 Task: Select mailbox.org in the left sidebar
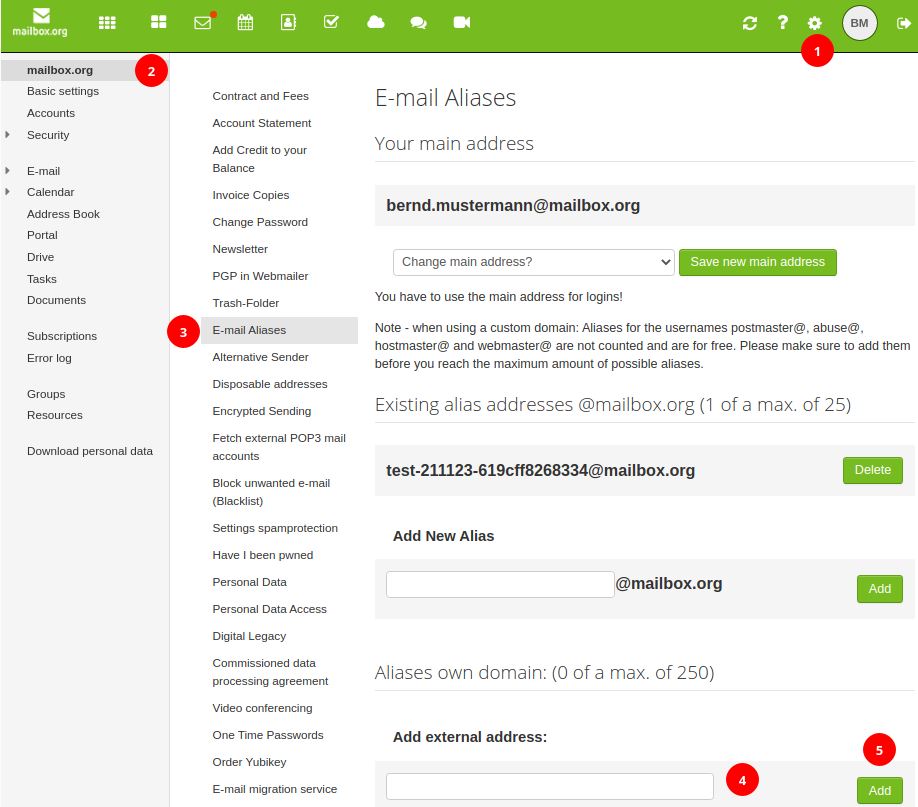pos(60,70)
